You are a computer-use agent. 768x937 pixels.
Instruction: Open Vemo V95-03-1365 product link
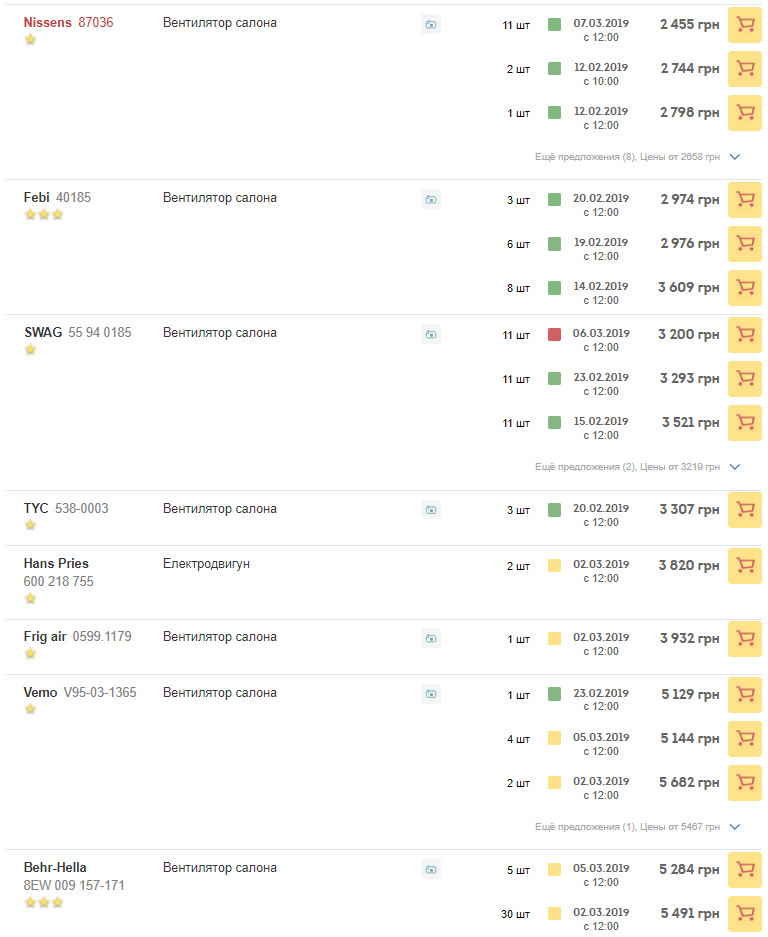[80, 693]
